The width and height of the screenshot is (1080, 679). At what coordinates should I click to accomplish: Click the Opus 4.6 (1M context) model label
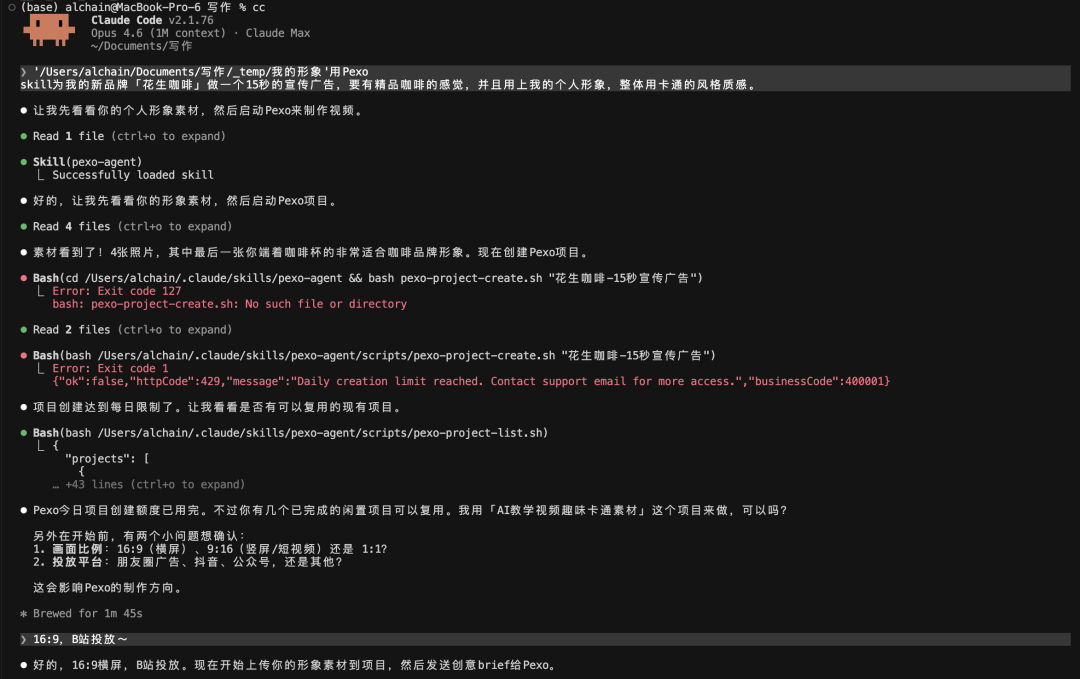(158, 33)
